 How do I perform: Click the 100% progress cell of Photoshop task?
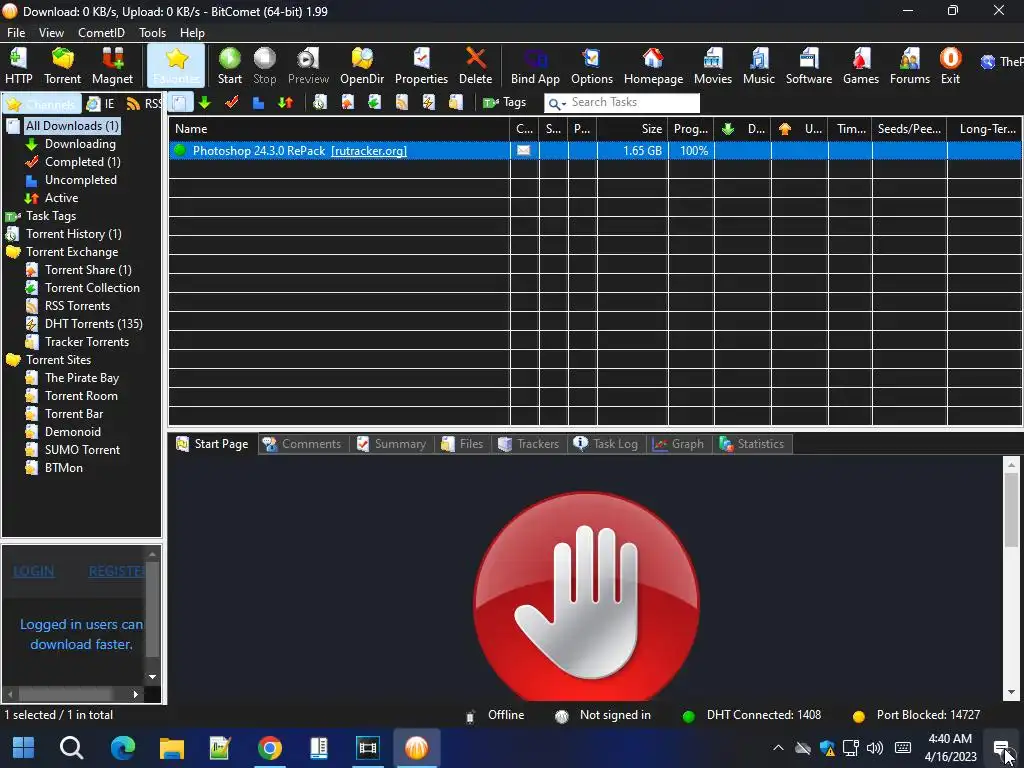691,151
